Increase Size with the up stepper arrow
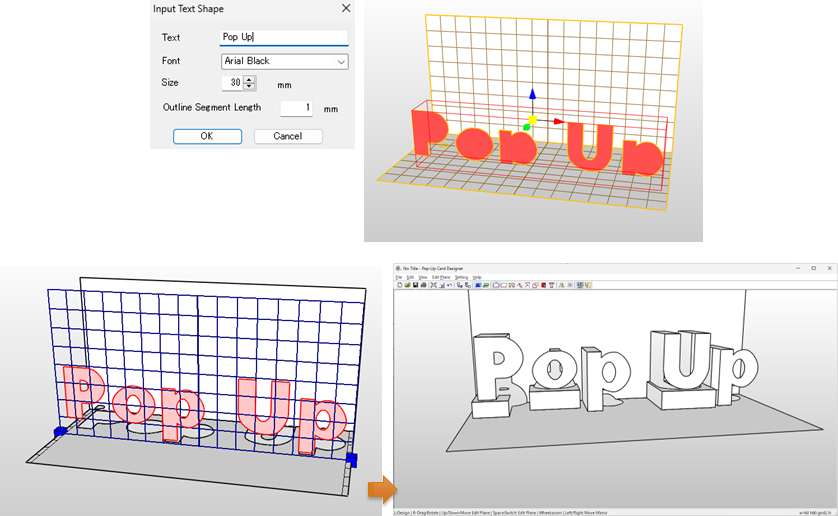 click(x=249, y=80)
